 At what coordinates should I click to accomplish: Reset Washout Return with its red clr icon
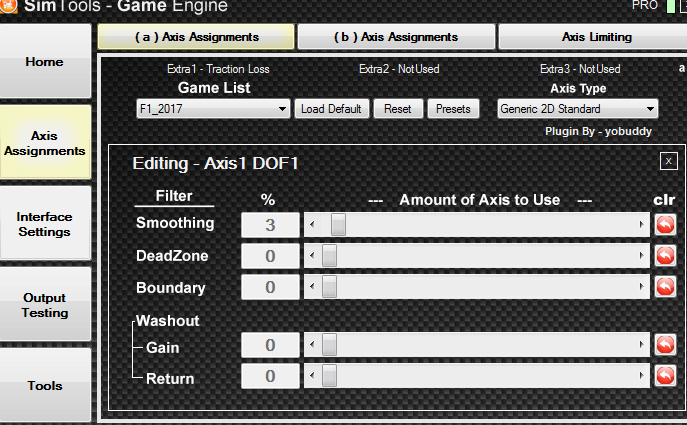pos(665,375)
